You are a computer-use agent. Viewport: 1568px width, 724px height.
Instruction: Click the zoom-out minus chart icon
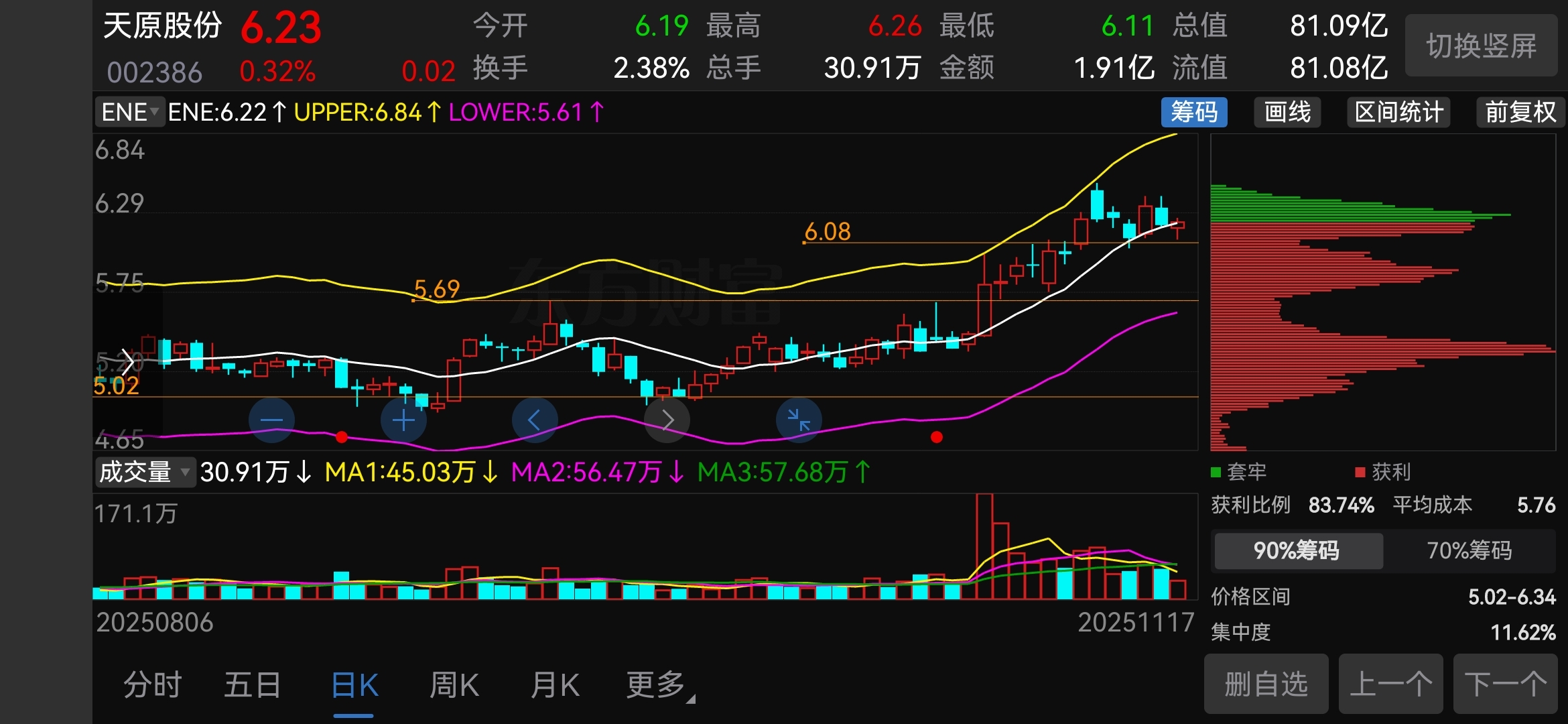coord(271,420)
